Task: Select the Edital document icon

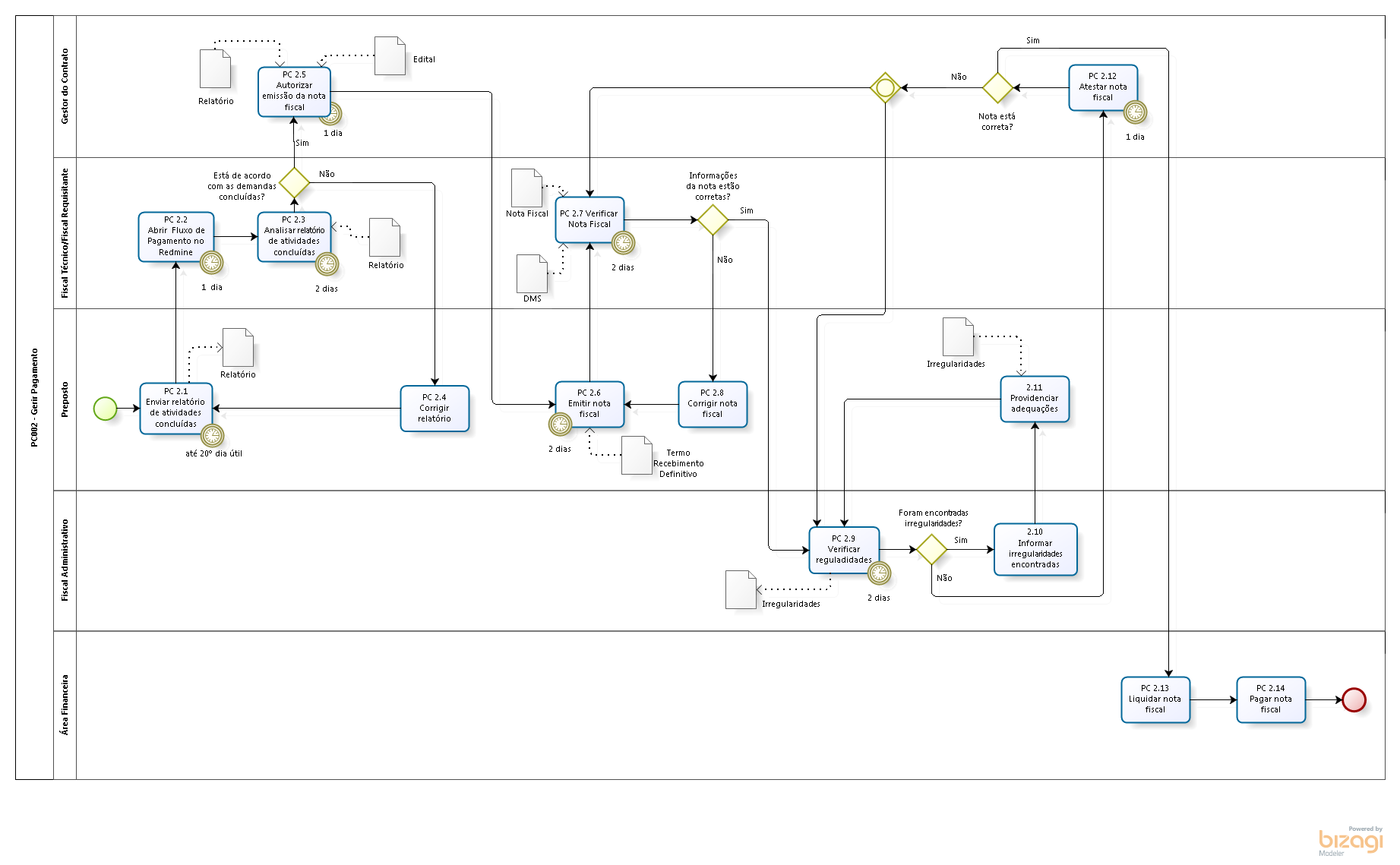Action: coord(390,56)
